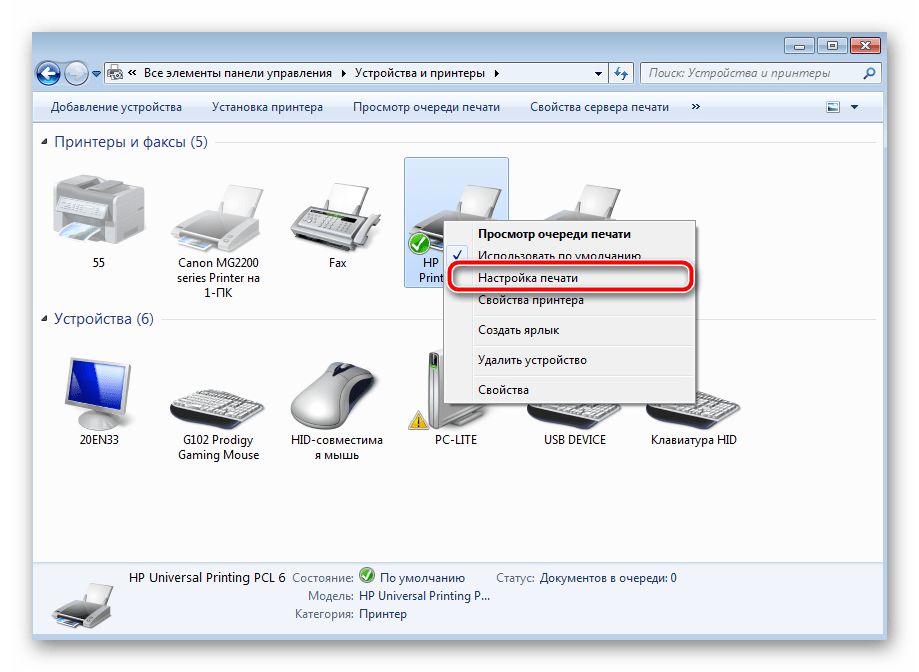The width and height of the screenshot is (919, 672).
Task: Show hidden toolbar commands via the double-chevron
Action: click(695, 107)
